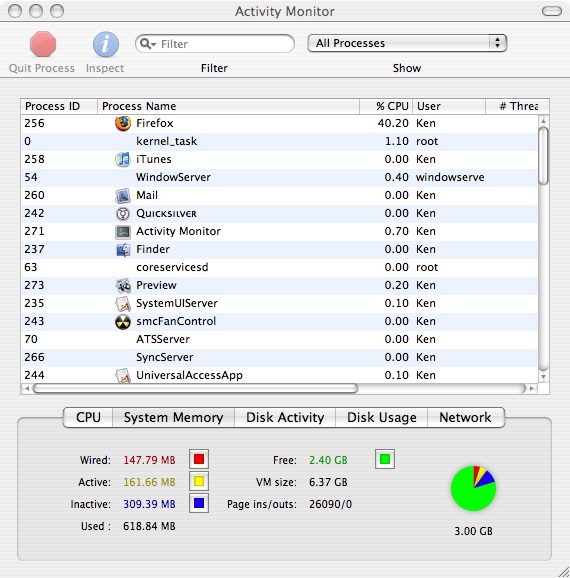This screenshot has height=578, width=570.
Task: Click the Page ins/outs value 26090/0
Action: point(330,504)
